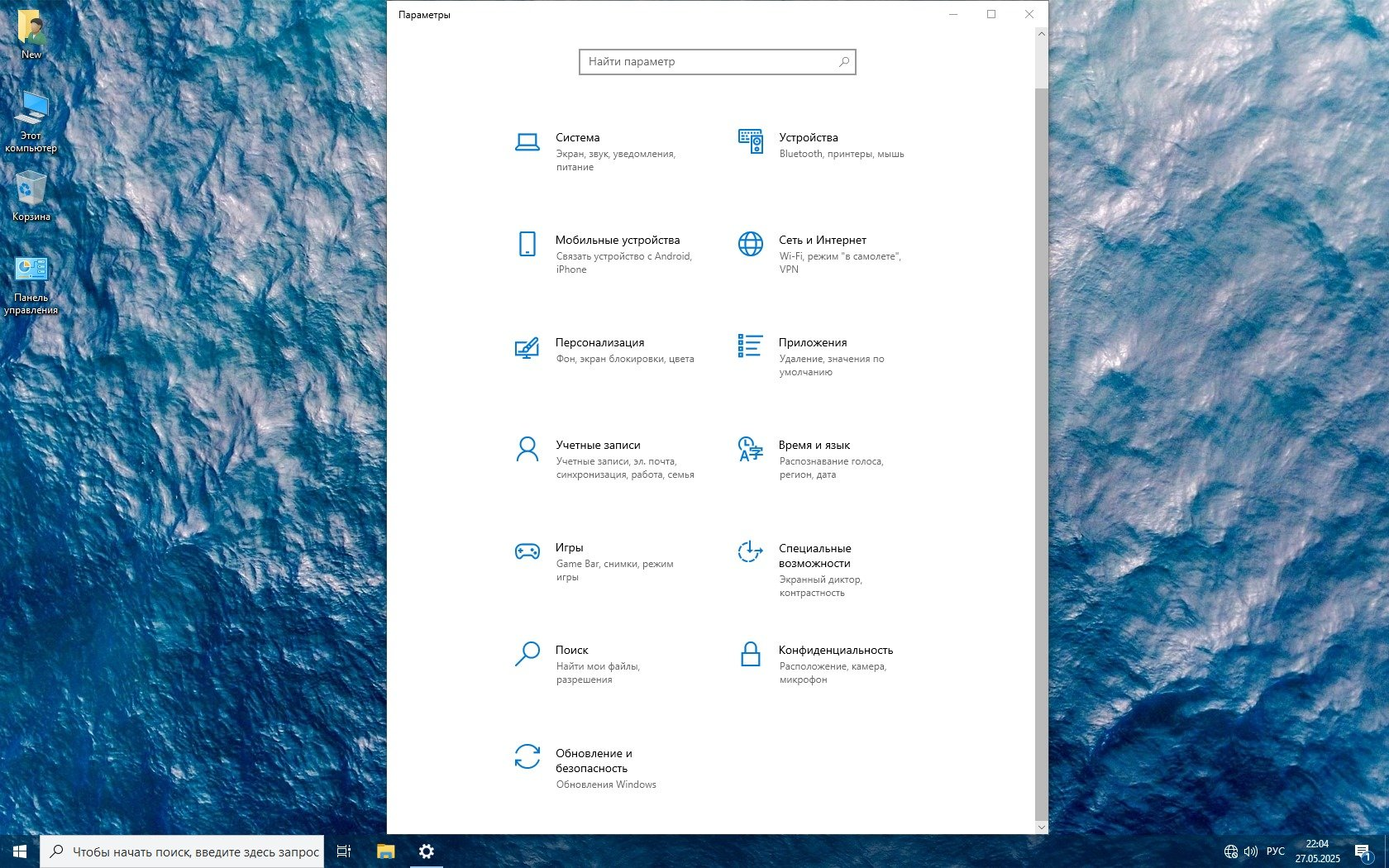Click the РУС language indicator in tray
This screenshot has height=868, width=1389.
[x=1275, y=851]
